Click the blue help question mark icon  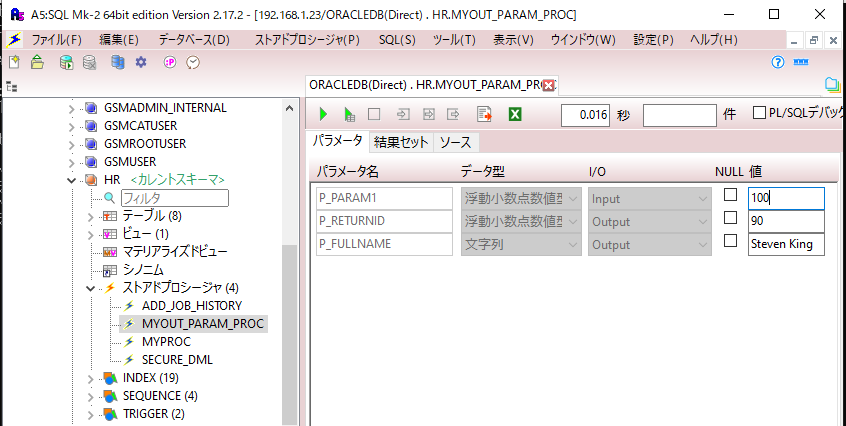[778, 62]
